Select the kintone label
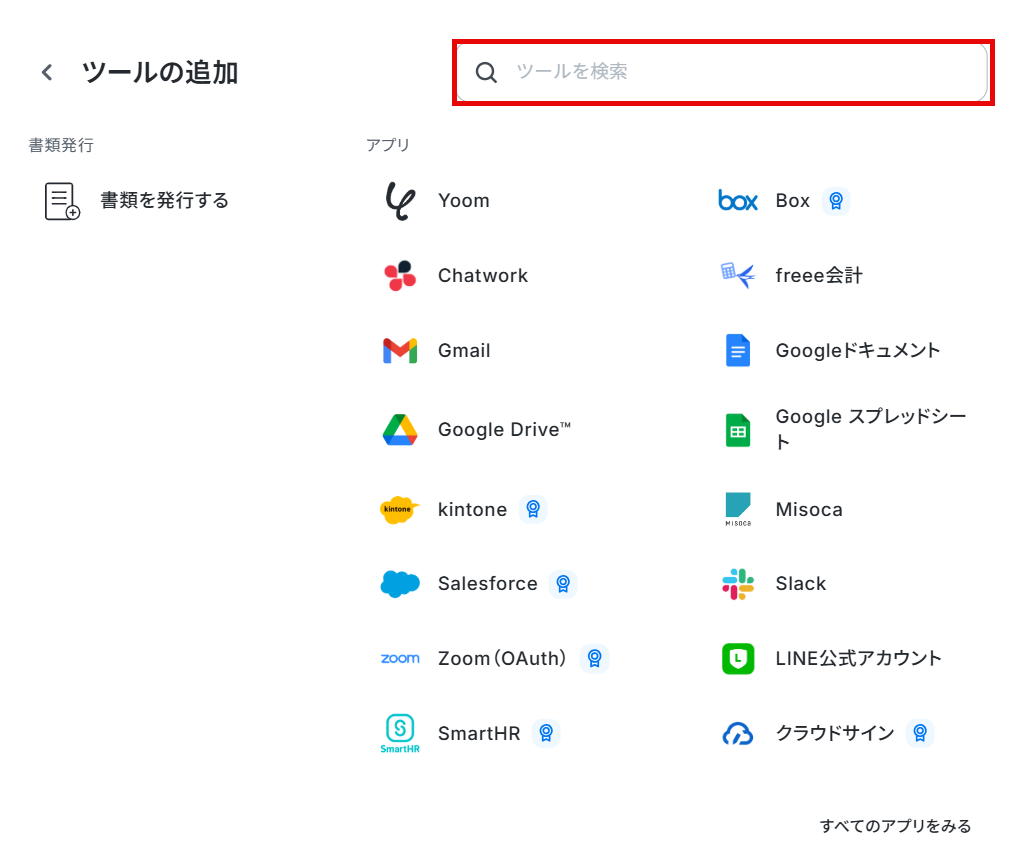 (472, 509)
